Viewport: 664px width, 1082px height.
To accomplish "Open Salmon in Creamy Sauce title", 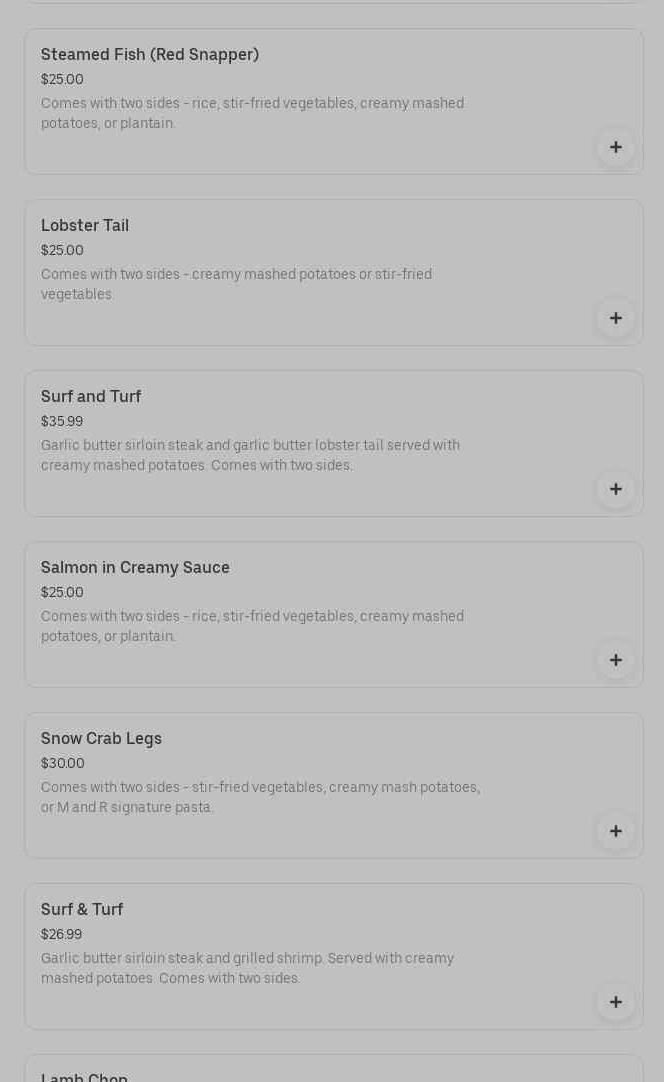I will 135,568.
